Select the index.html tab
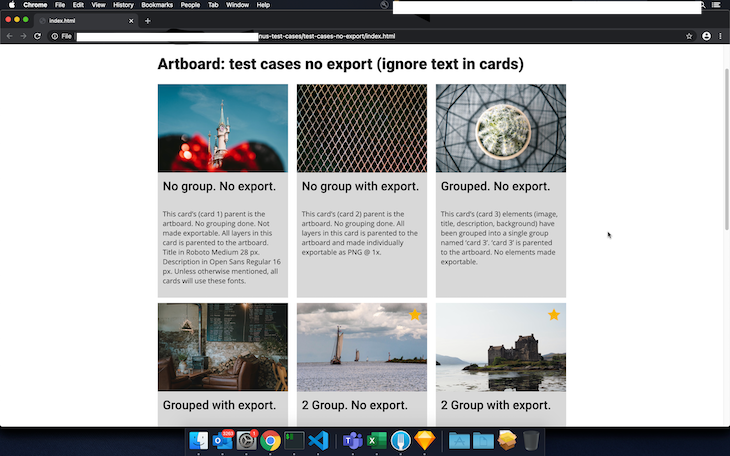 pyautogui.click(x=86, y=20)
